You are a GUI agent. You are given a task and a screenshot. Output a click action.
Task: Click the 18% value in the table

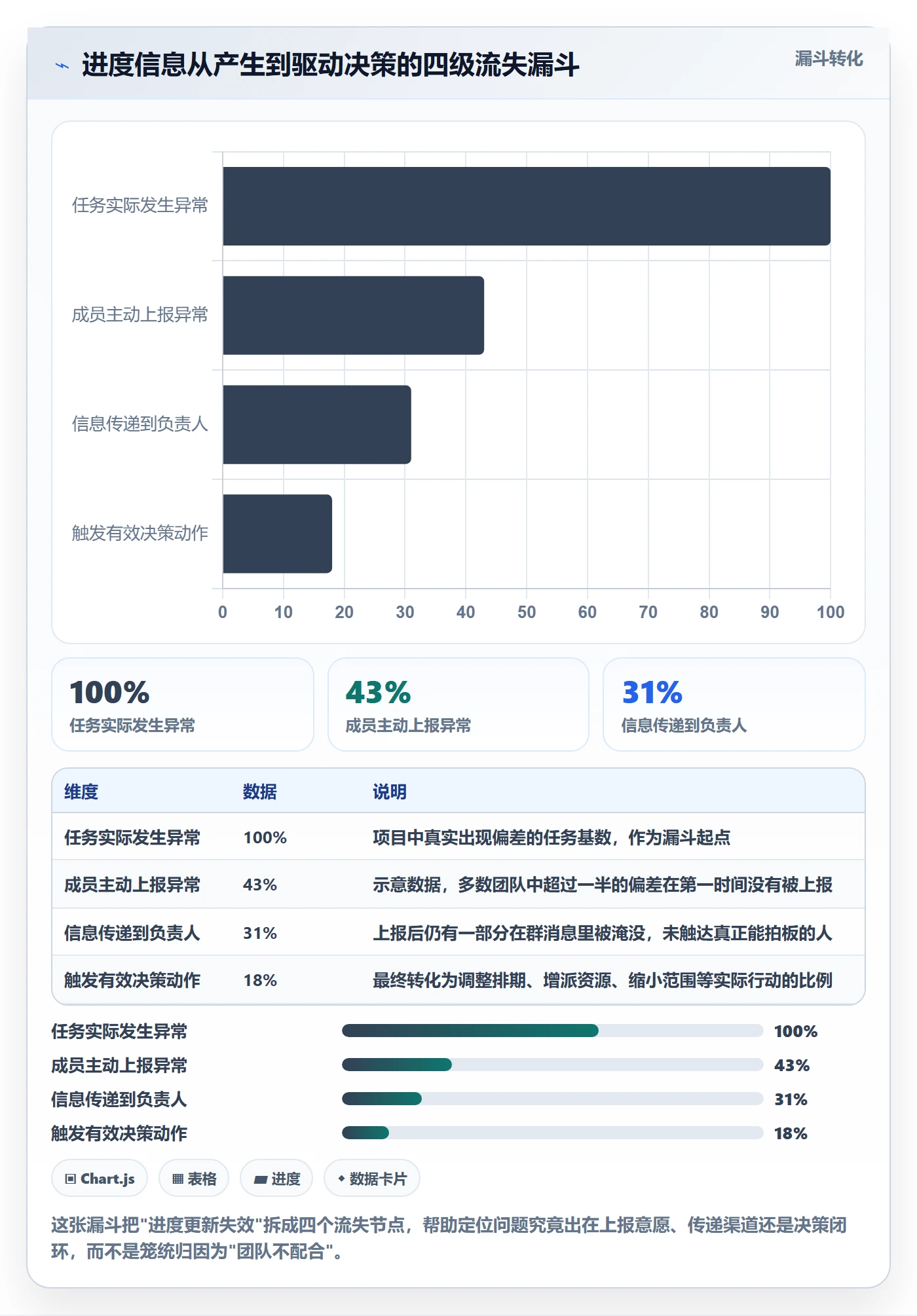tap(260, 980)
